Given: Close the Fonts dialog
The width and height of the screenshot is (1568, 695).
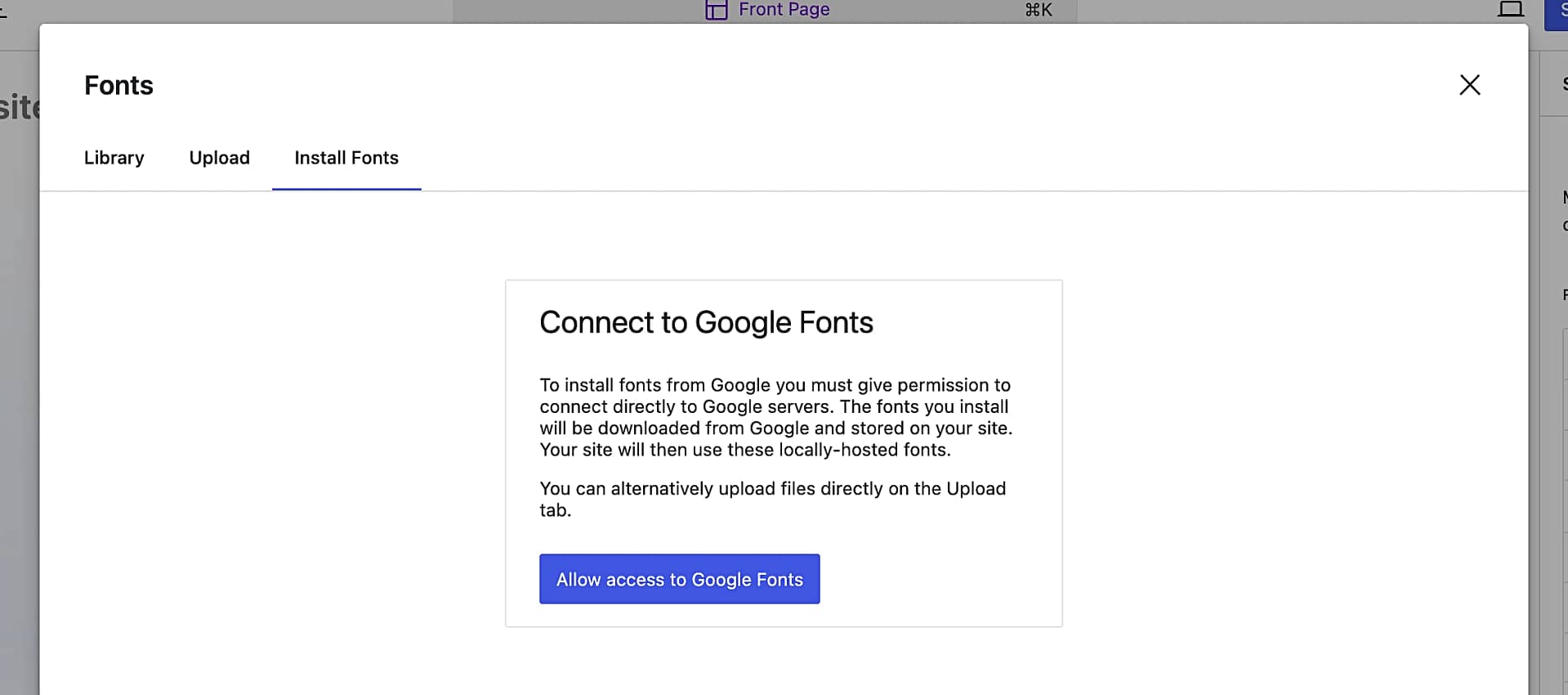Looking at the screenshot, I should (1469, 85).
